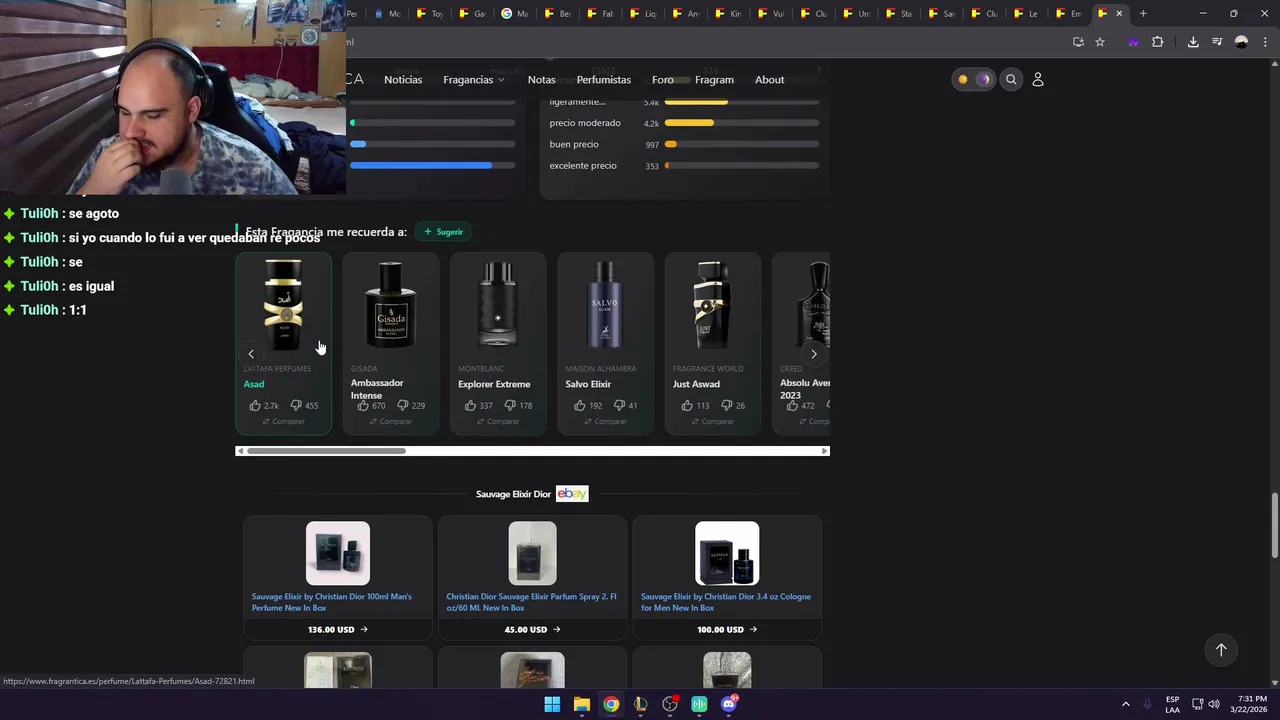
Task: Click thumbs down on Asad
Action: pos(296,405)
